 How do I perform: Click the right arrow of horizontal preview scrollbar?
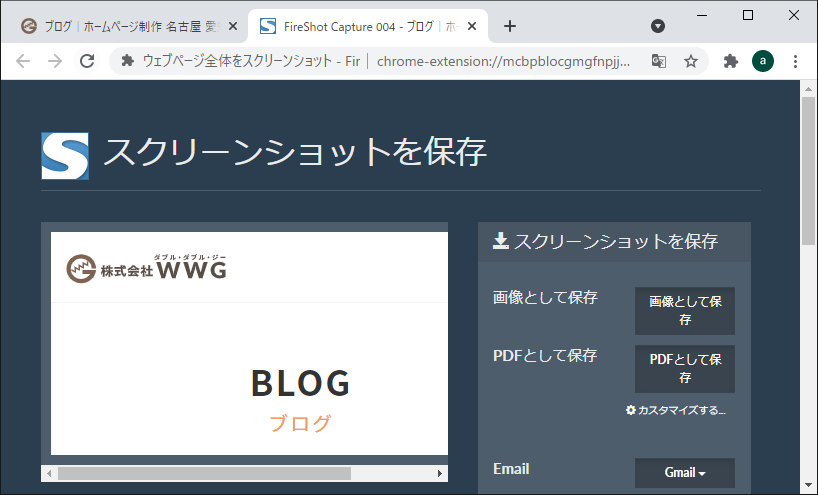point(440,473)
